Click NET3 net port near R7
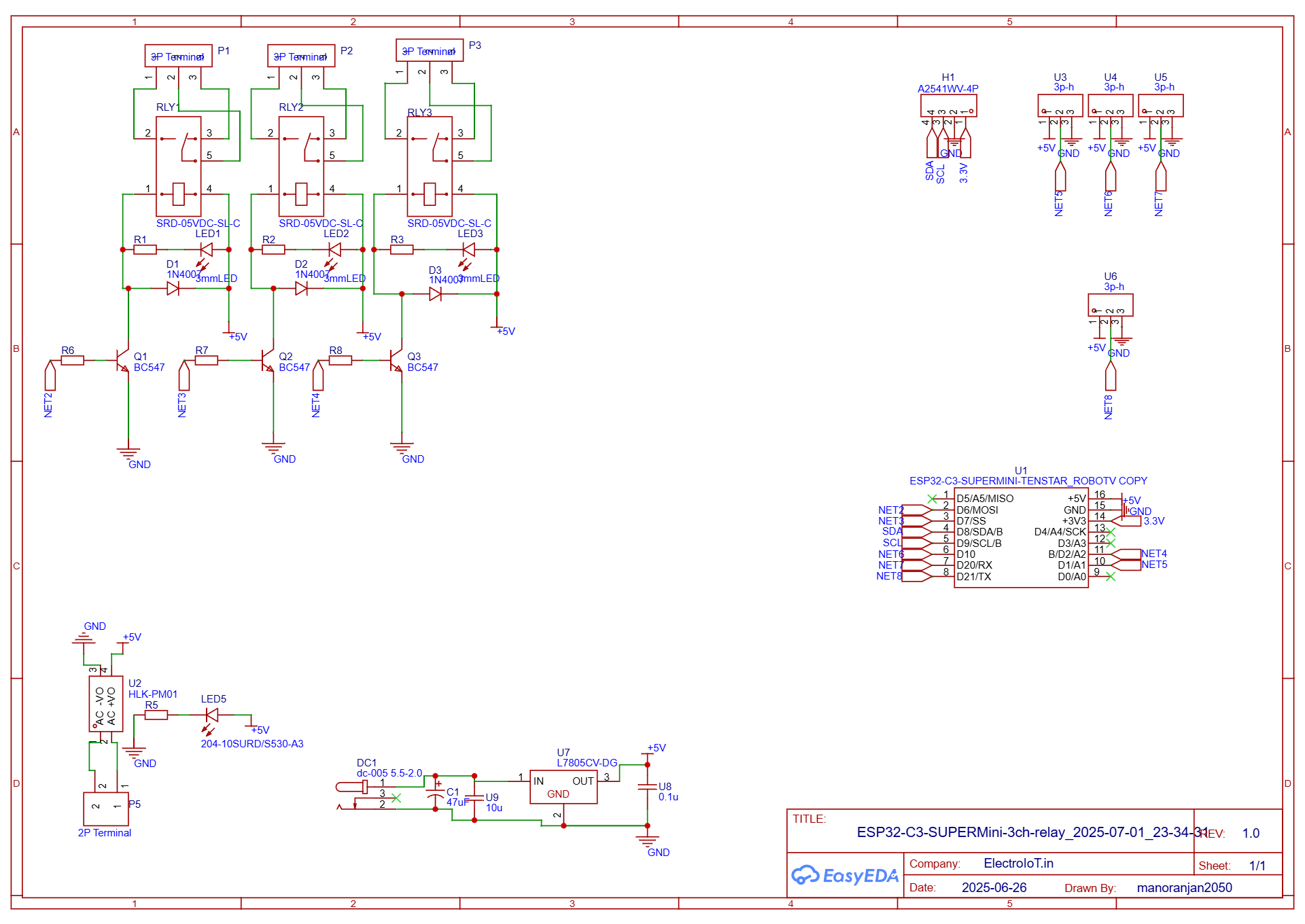 click(184, 375)
